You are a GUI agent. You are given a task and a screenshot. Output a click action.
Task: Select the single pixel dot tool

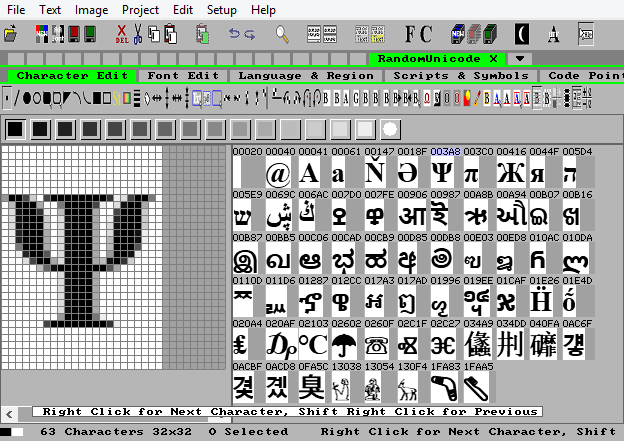coord(7,98)
